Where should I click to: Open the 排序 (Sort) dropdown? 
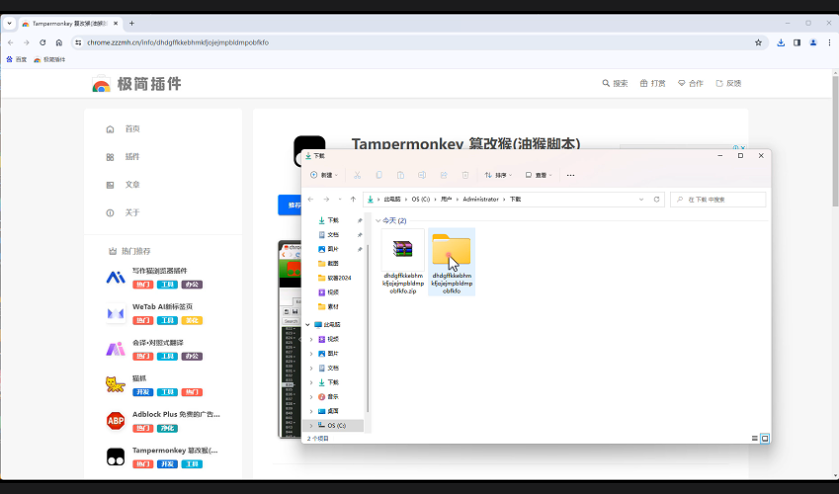pyautogui.click(x=499, y=175)
